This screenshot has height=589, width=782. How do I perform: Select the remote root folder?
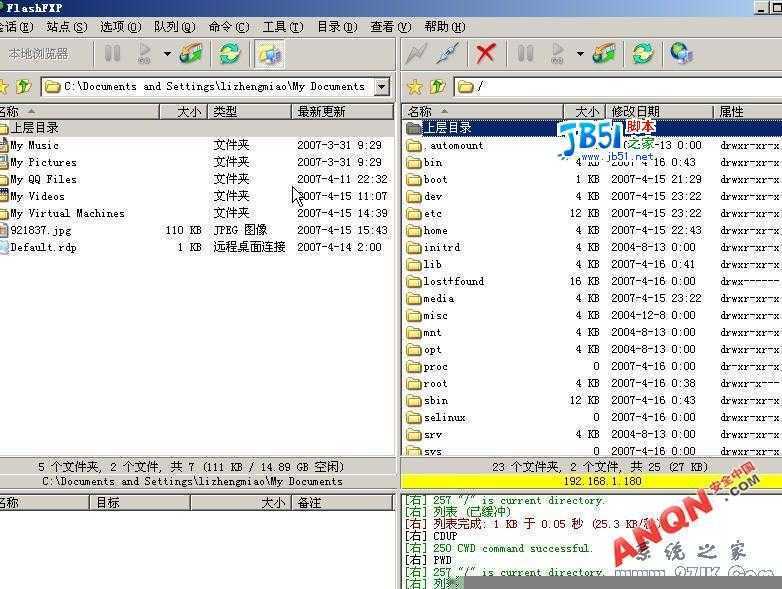coord(435,383)
